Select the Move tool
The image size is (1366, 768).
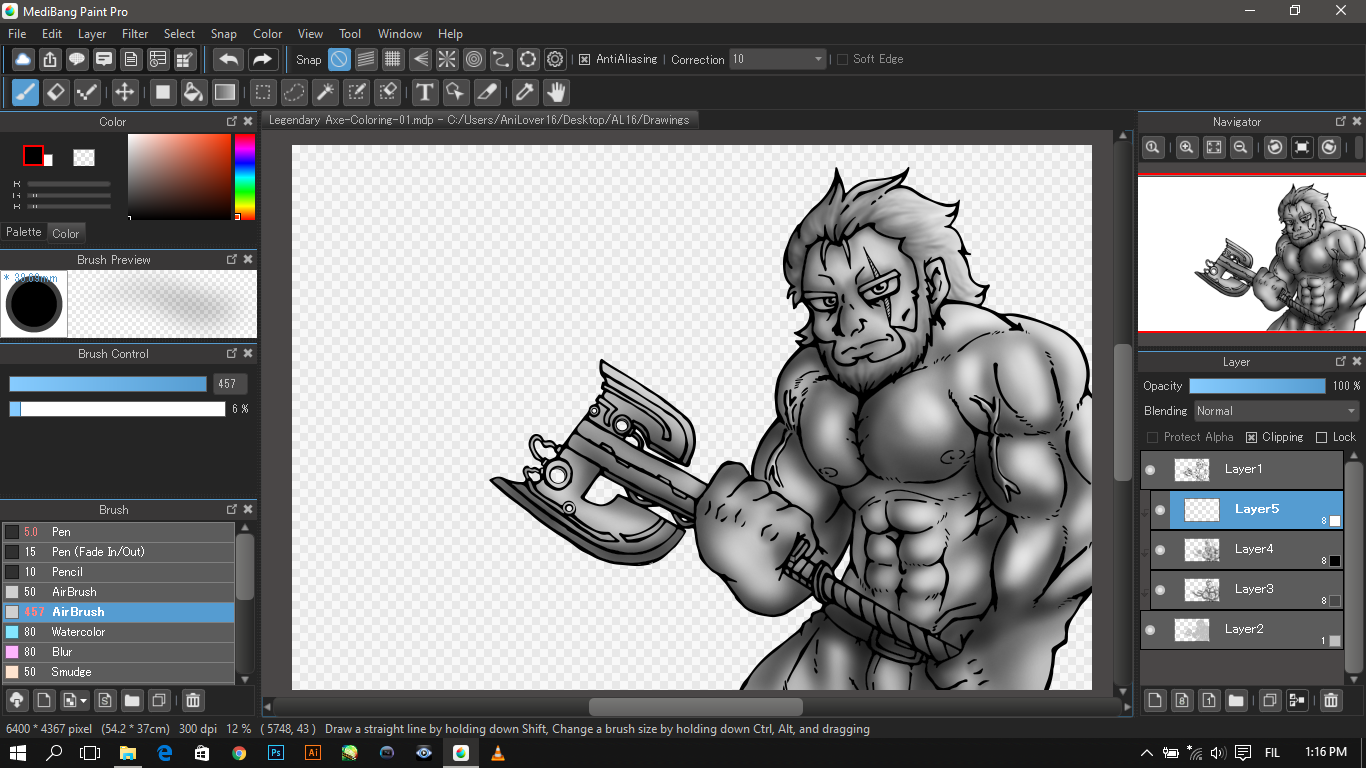point(124,93)
